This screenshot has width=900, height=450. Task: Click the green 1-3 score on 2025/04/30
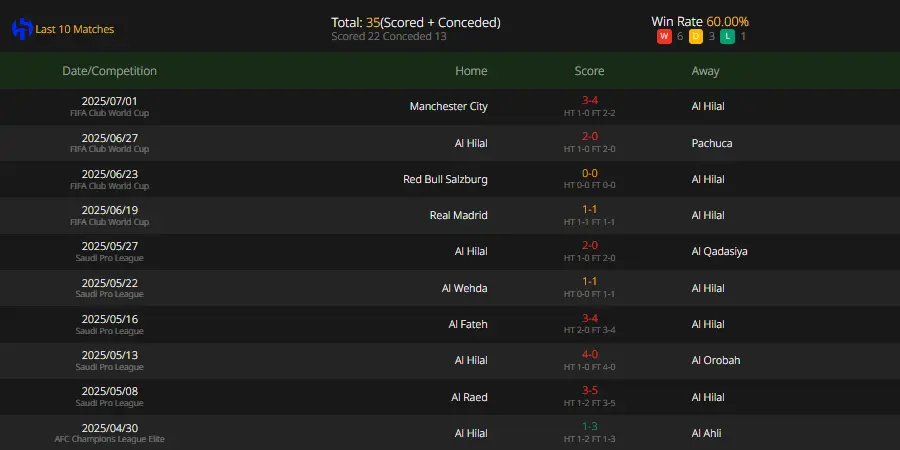pyautogui.click(x=589, y=428)
